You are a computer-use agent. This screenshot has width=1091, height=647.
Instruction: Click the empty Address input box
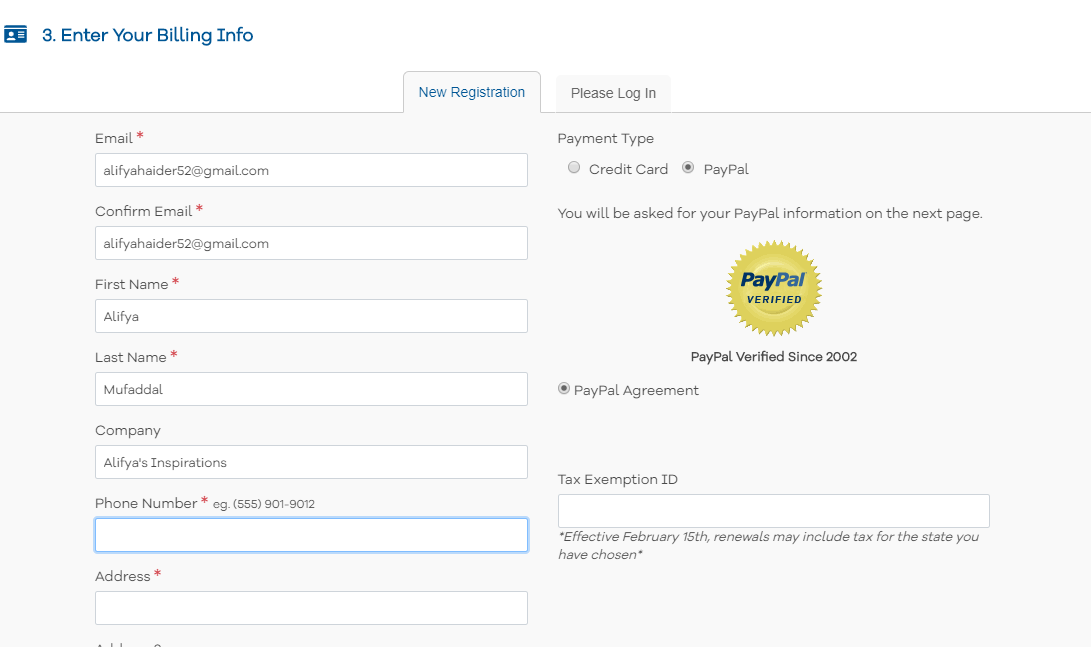pos(311,608)
